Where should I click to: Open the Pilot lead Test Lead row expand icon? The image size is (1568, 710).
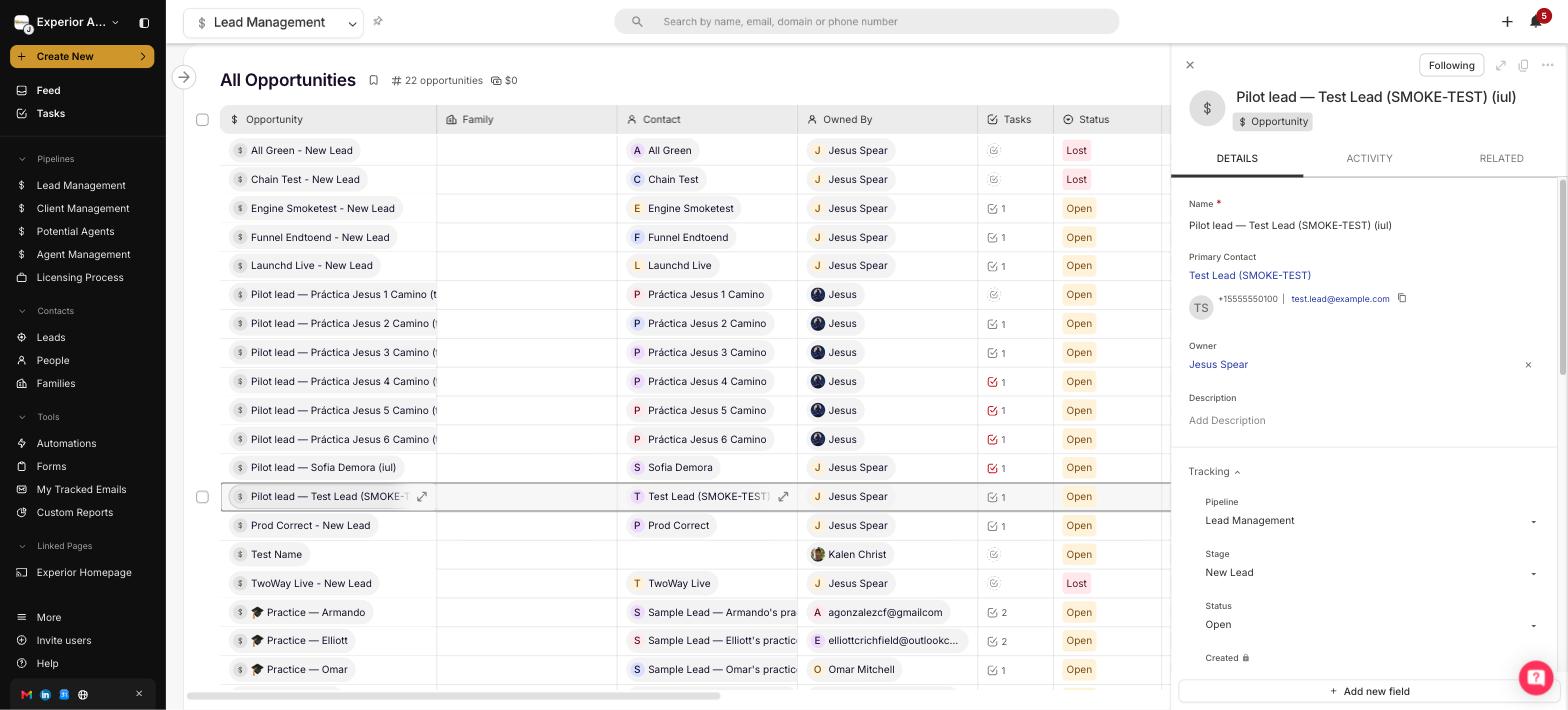coord(422,497)
